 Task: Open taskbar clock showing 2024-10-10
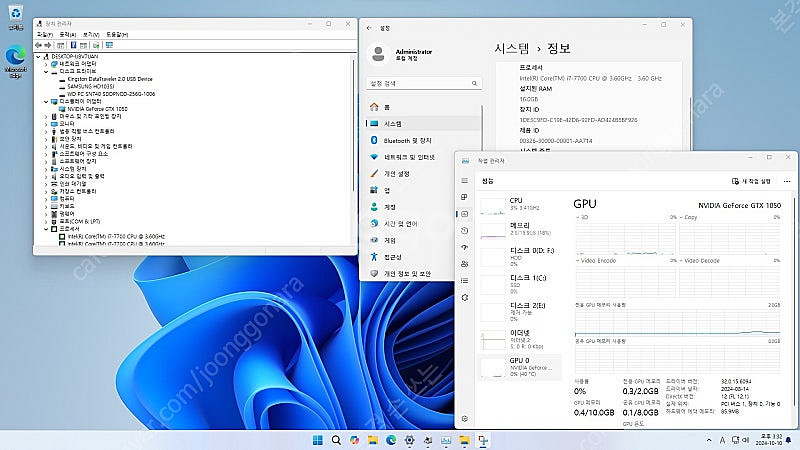click(x=768, y=440)
